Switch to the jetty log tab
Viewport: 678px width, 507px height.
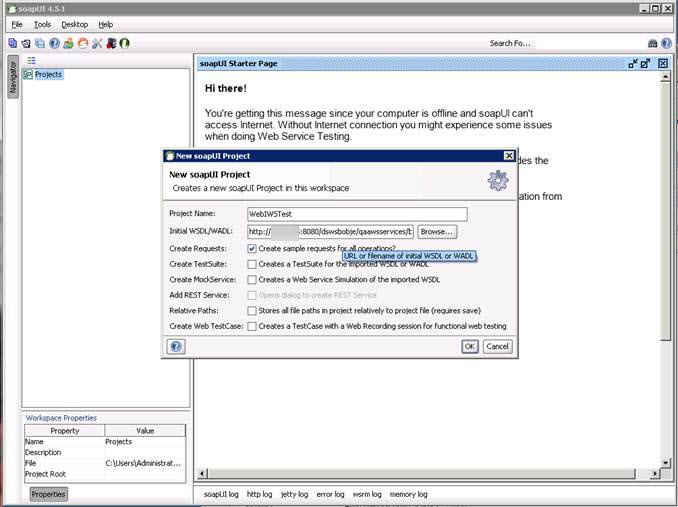294,494
